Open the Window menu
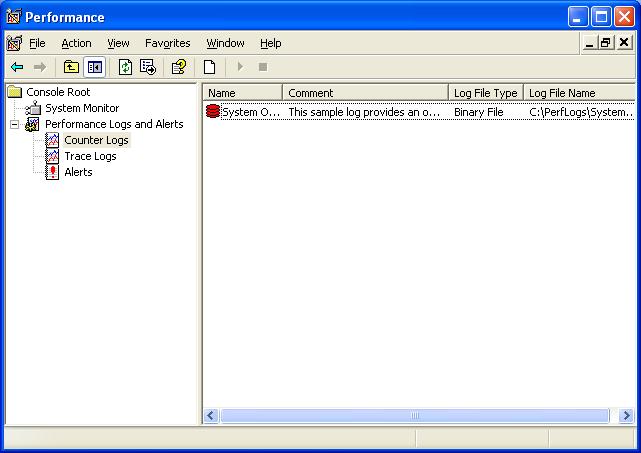 coord(225,43)
